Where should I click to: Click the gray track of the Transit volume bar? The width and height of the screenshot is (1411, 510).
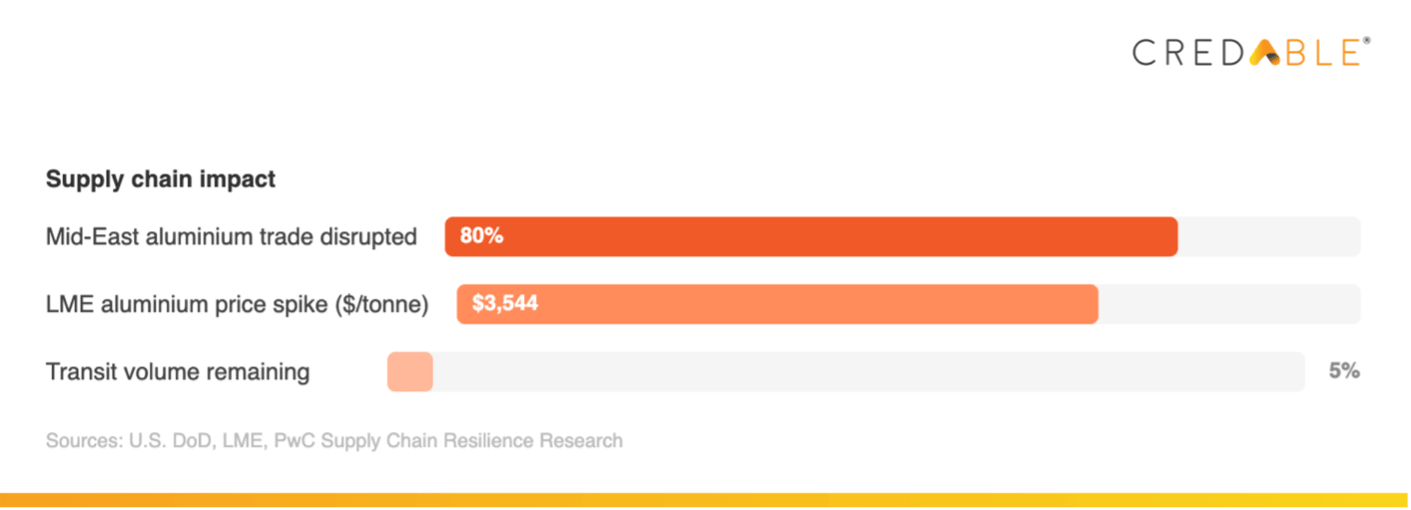click(x=868, y=372)
